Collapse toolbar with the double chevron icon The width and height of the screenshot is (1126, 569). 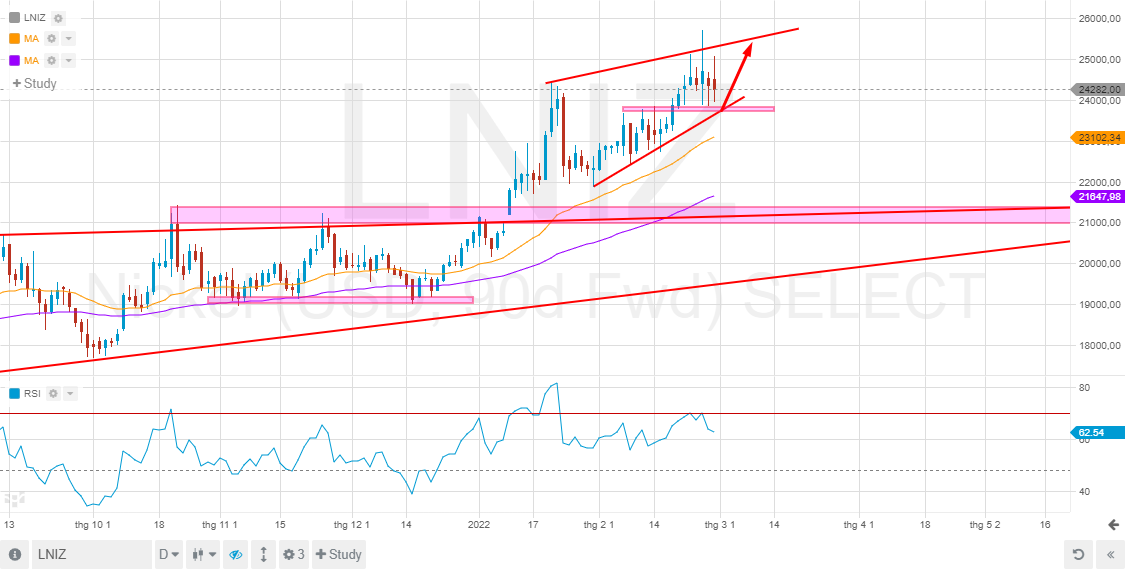[x=1109, y=554]
